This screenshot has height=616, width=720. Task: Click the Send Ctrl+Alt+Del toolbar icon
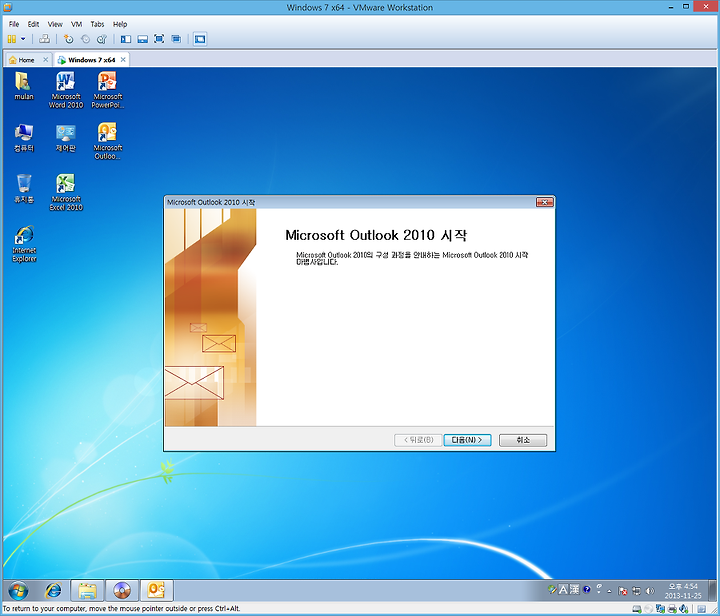pos(44,39)
